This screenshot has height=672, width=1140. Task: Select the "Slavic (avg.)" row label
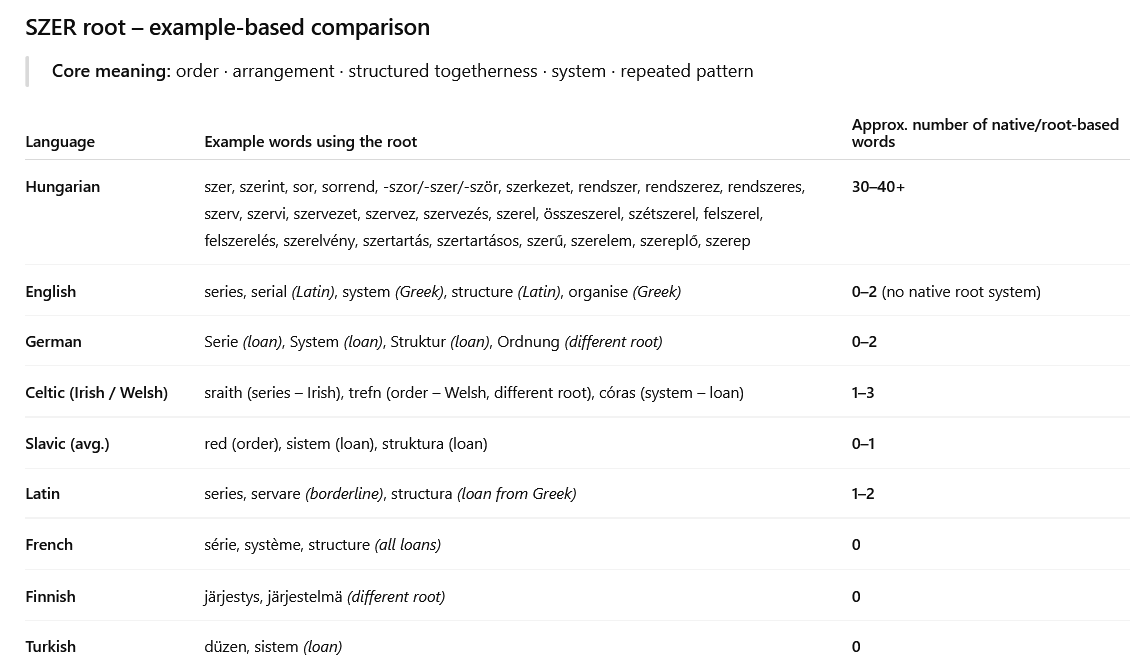click(67, 444)
